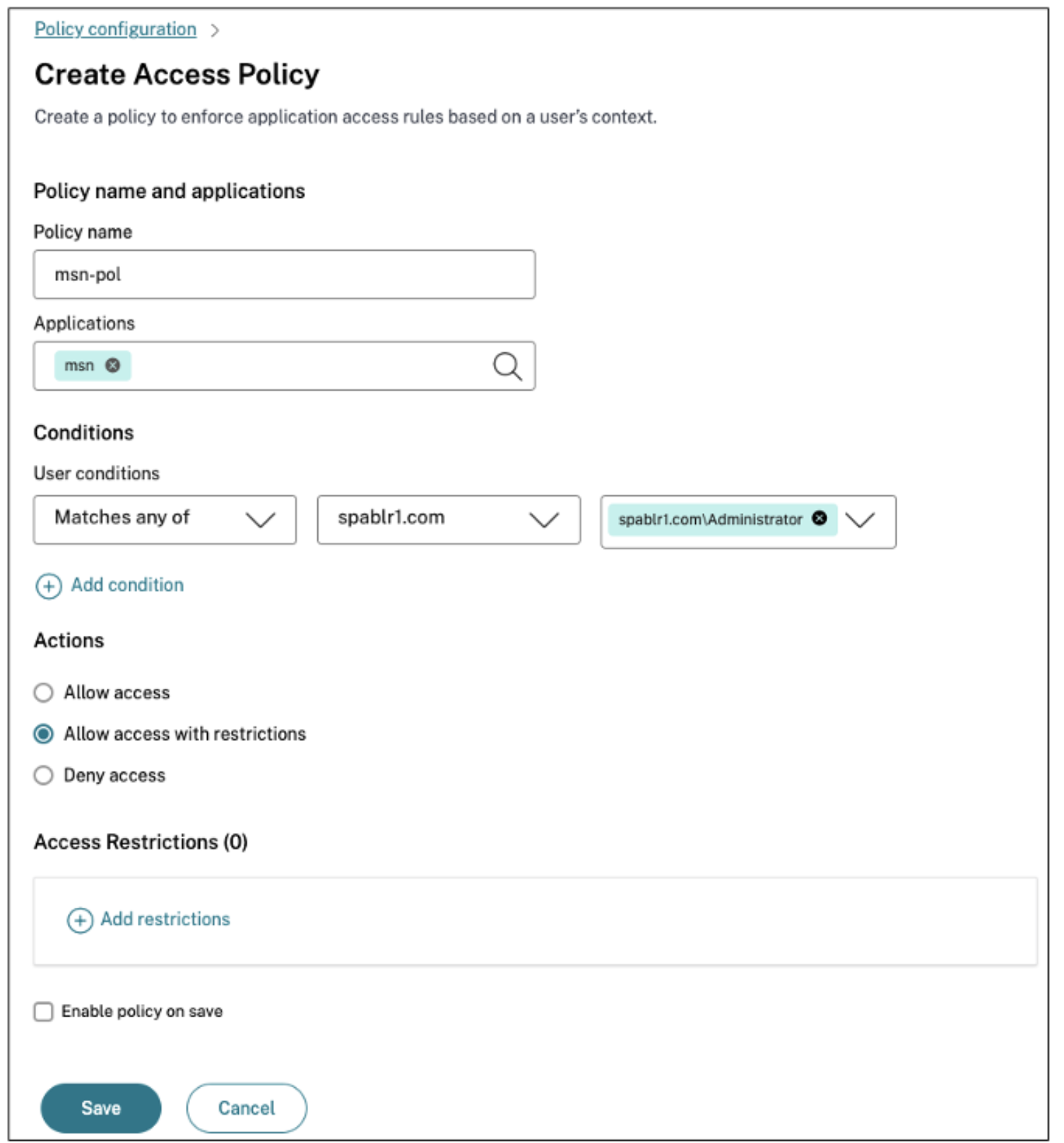1064x1143 pixels.
Task: Enable policy on save checkbox
Action: pyautogui.click(x=44, y=1011)
